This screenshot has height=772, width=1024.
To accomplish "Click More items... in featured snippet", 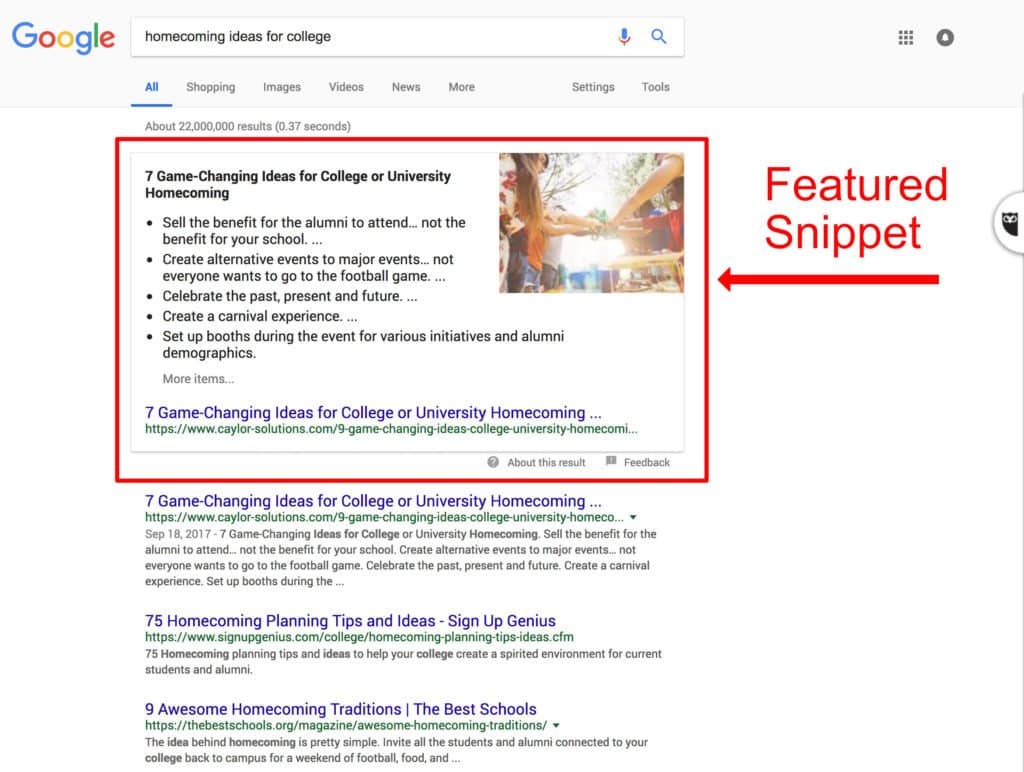I will click(x=198, y=379).
